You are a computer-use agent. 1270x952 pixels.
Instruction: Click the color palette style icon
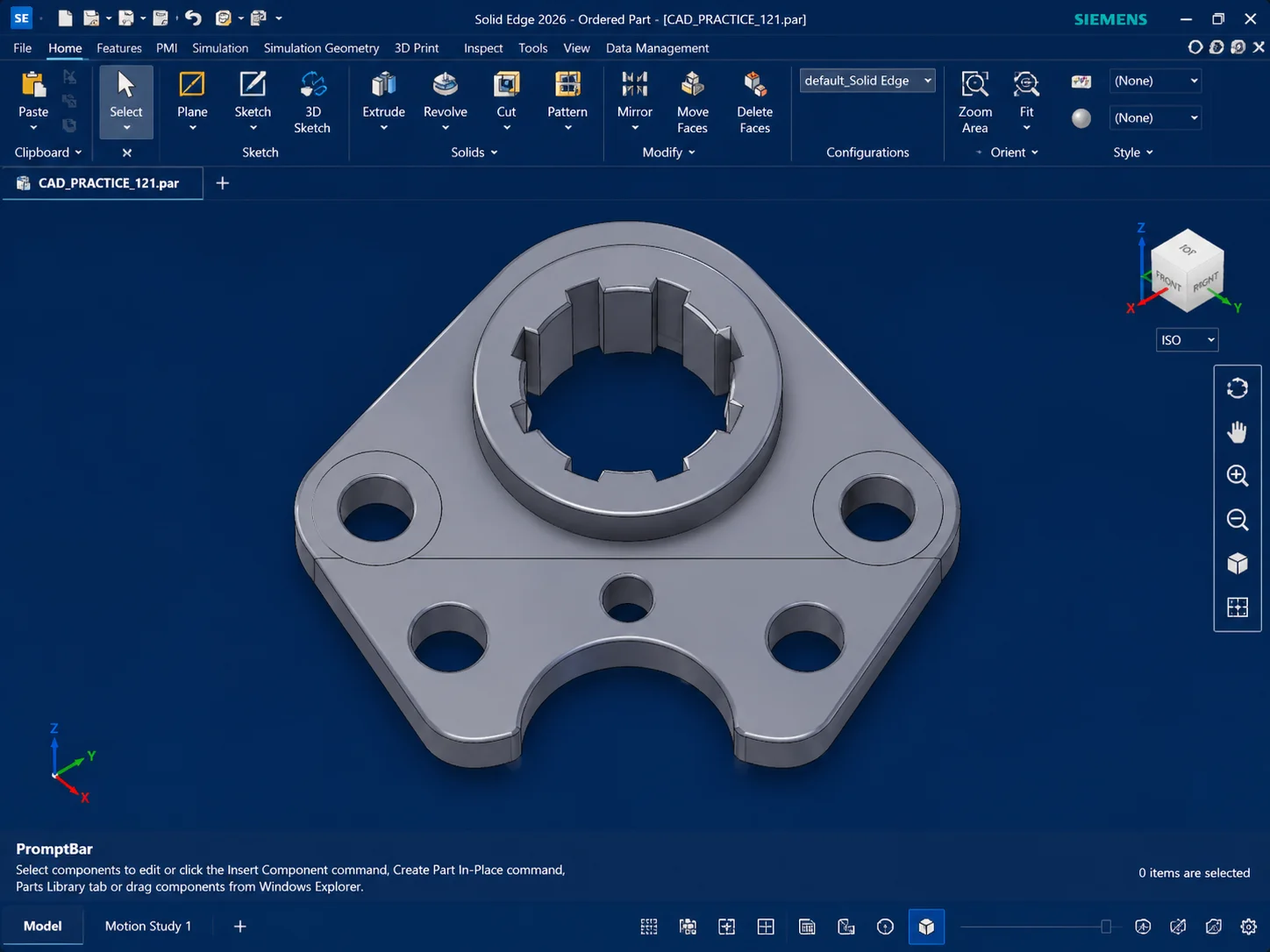pyautogui.click(x=1081, y=82)
